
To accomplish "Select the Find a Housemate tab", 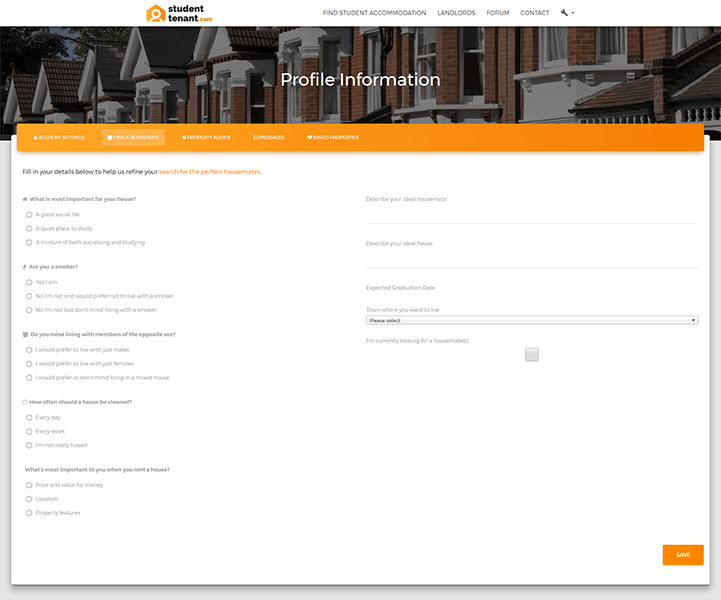I will coord(133,137).
